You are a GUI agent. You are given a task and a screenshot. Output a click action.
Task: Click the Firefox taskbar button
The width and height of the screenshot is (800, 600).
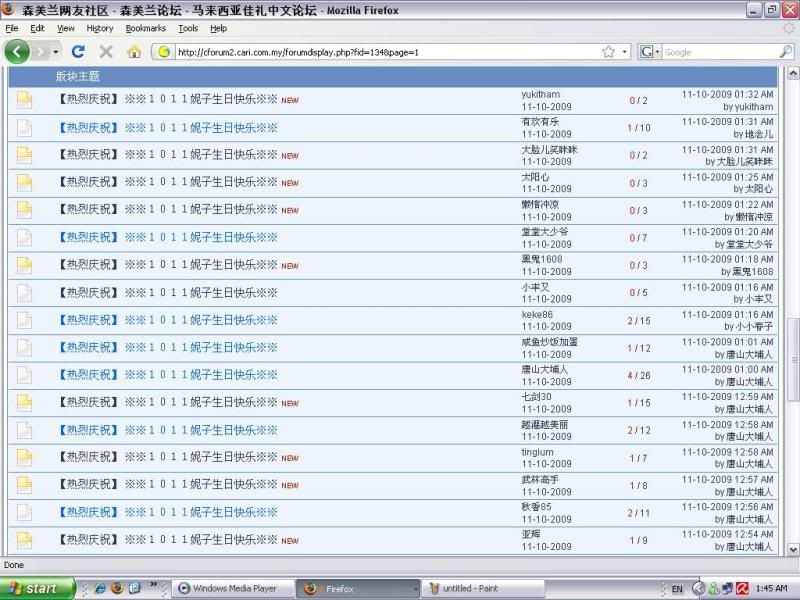coord(358,588)
